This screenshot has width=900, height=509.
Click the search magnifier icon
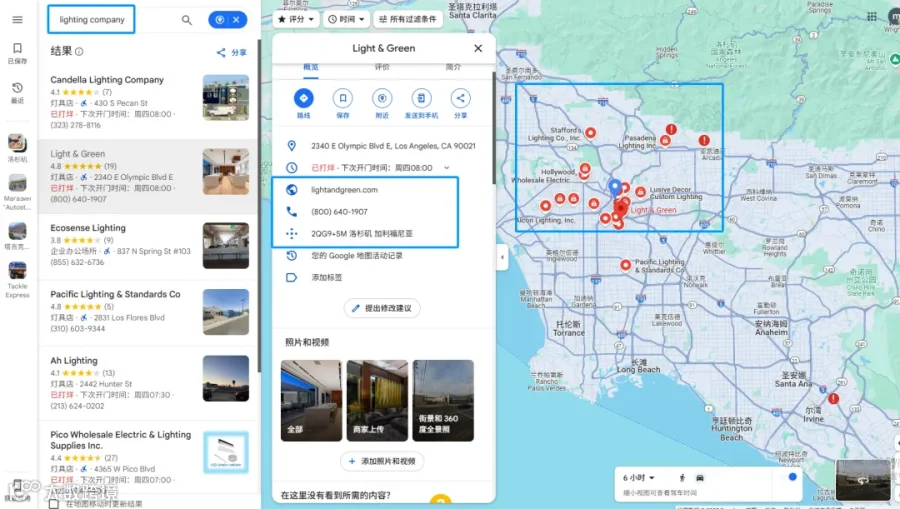(187, 20)
